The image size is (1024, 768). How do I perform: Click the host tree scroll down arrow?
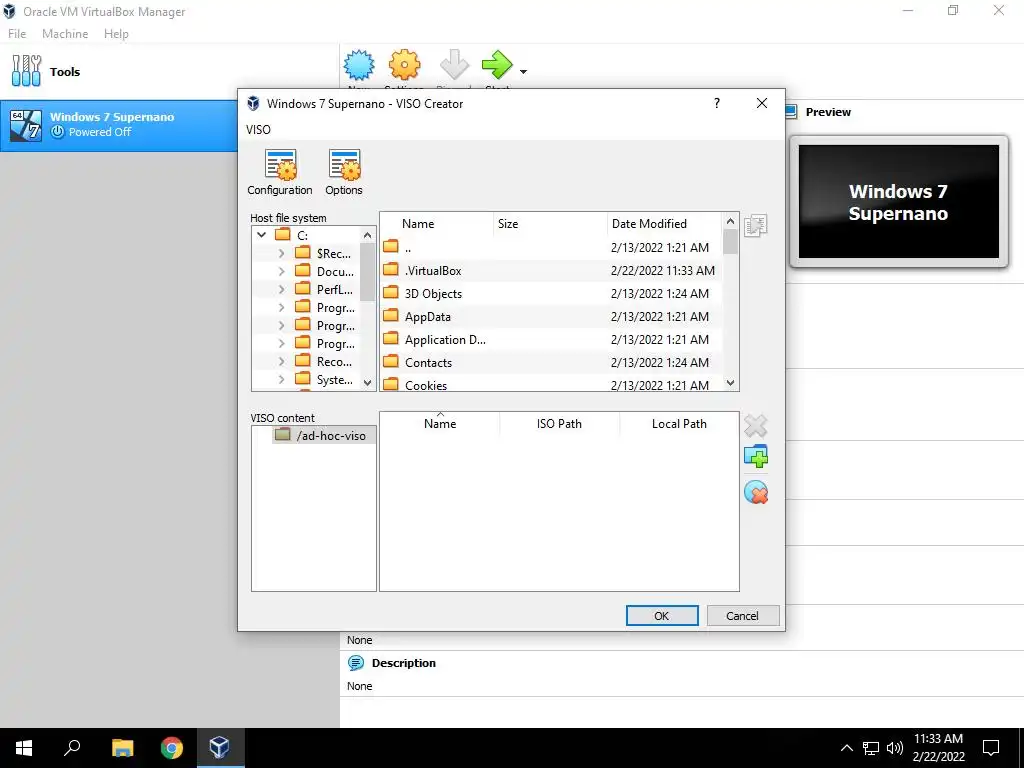tap(368, 383)
